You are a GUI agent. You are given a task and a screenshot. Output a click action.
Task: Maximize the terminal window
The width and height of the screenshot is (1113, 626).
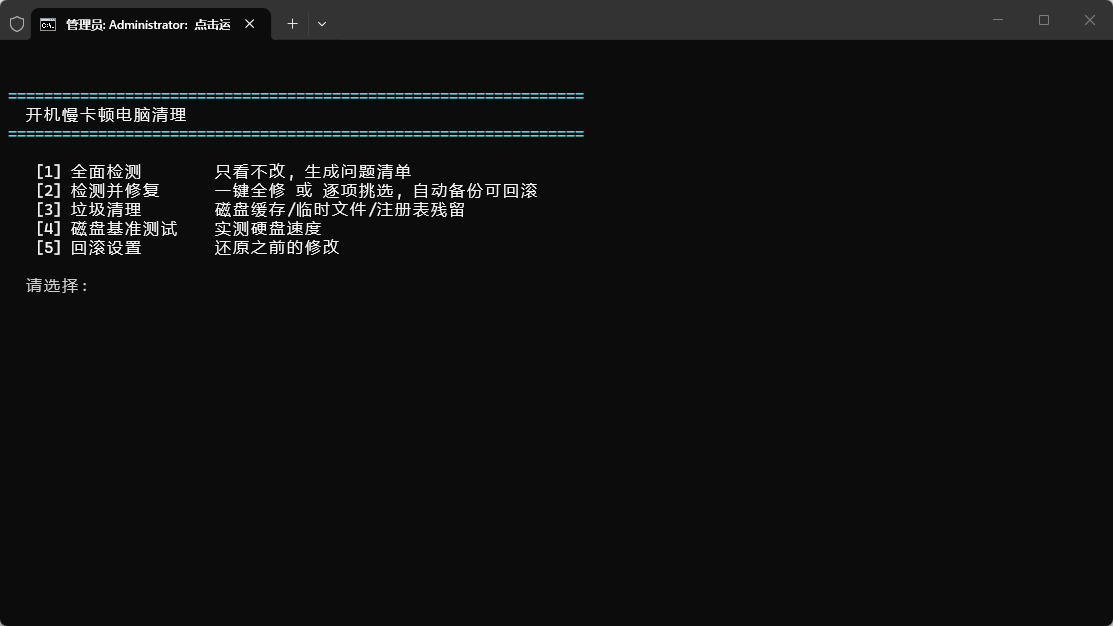click(x=1043, y=20)
